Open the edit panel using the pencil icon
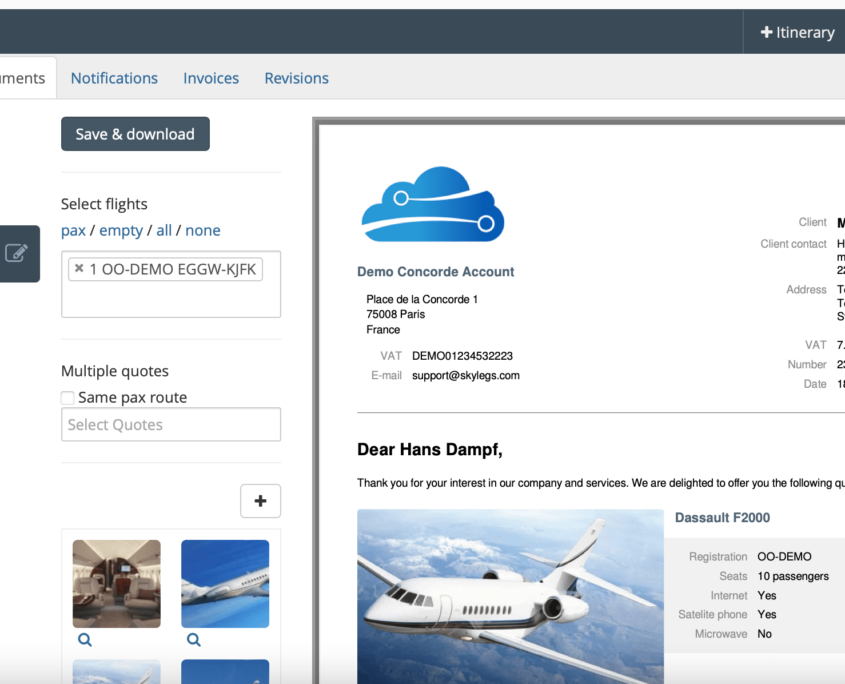This screenshot has height=684, width=845. point(16,253)
